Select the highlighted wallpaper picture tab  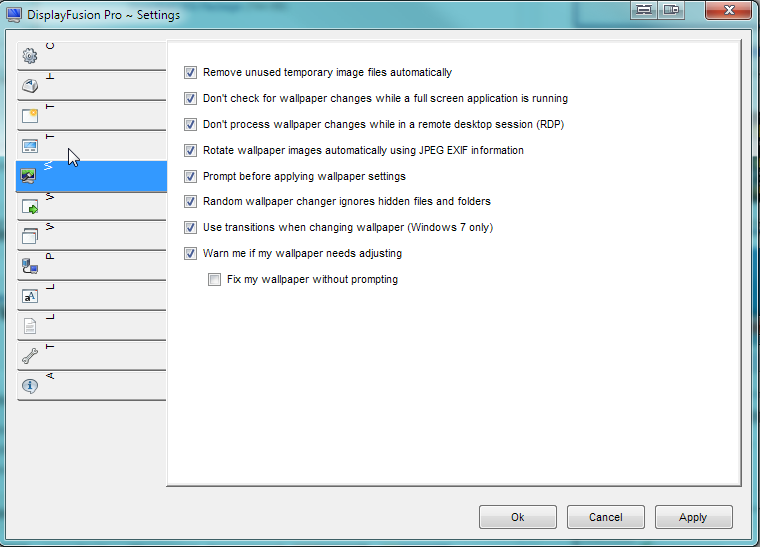click(90, 176)
